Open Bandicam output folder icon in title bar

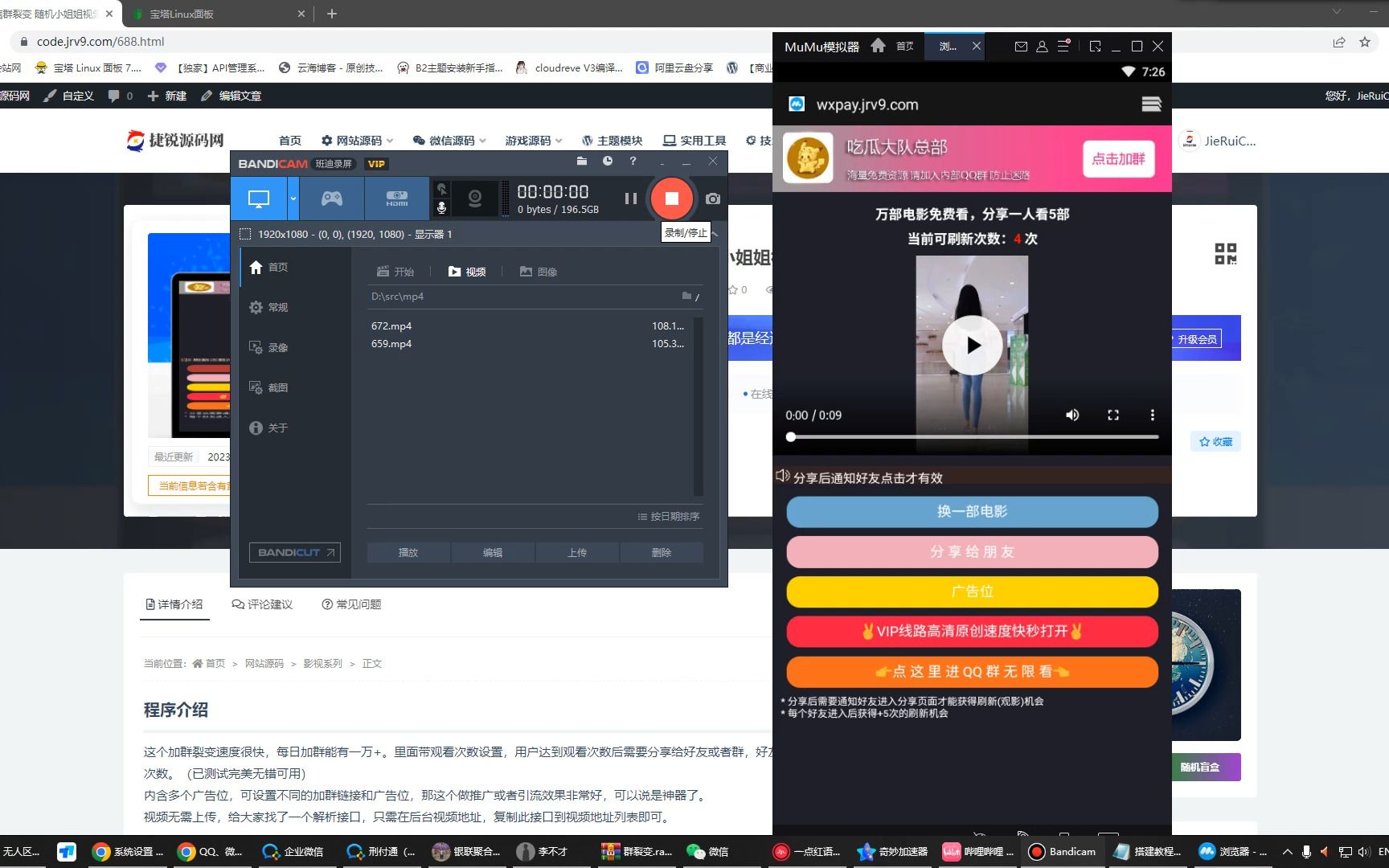pos(582,162)
